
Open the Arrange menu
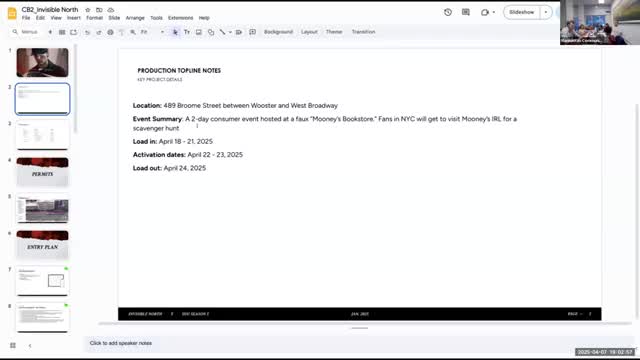[x=135, y=18]
